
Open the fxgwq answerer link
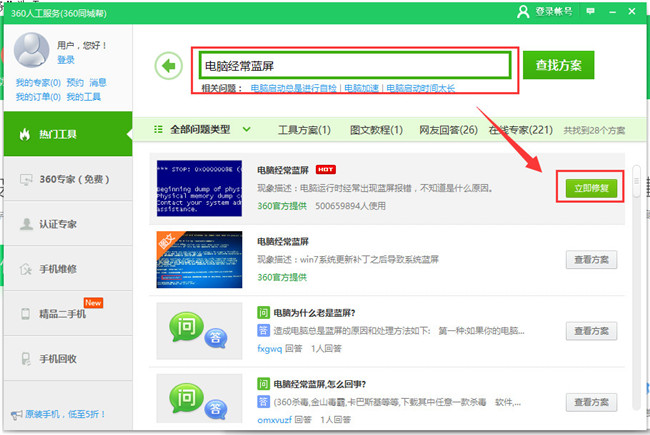pyautogui.click(x=269, y=349)
